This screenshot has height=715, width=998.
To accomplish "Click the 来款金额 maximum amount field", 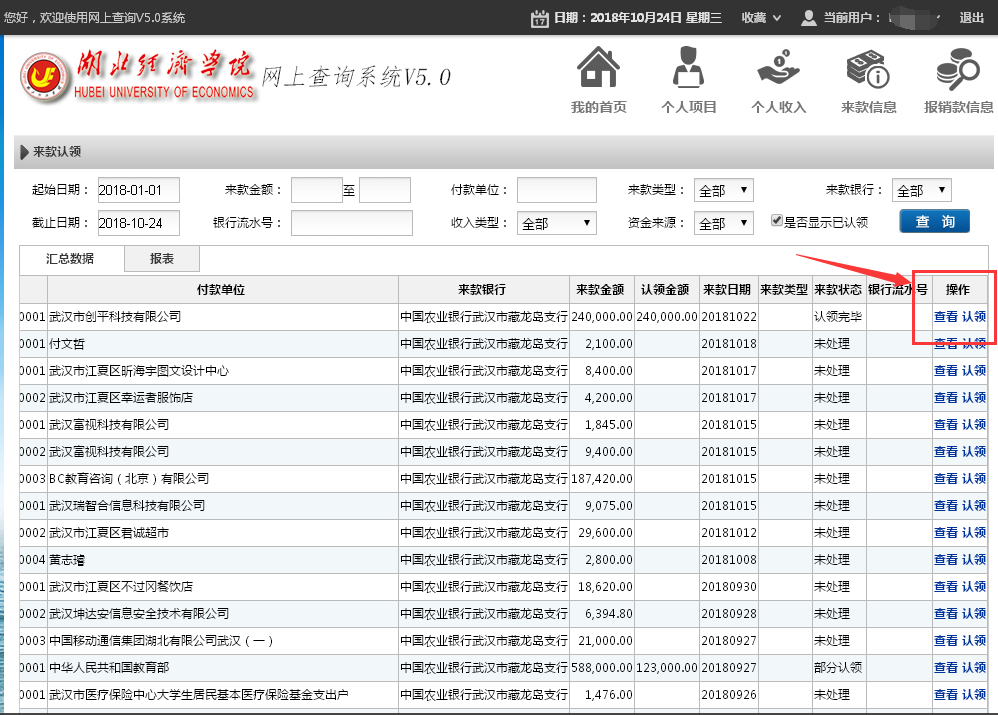I will (384, 190).
